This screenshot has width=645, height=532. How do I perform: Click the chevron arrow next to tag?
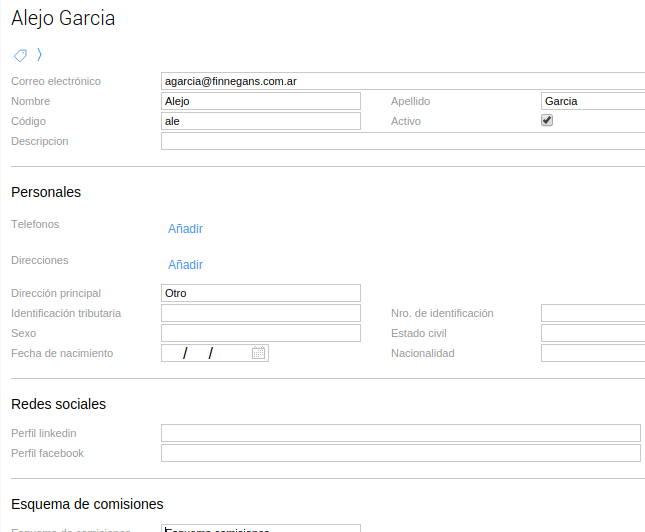[39, 54]
